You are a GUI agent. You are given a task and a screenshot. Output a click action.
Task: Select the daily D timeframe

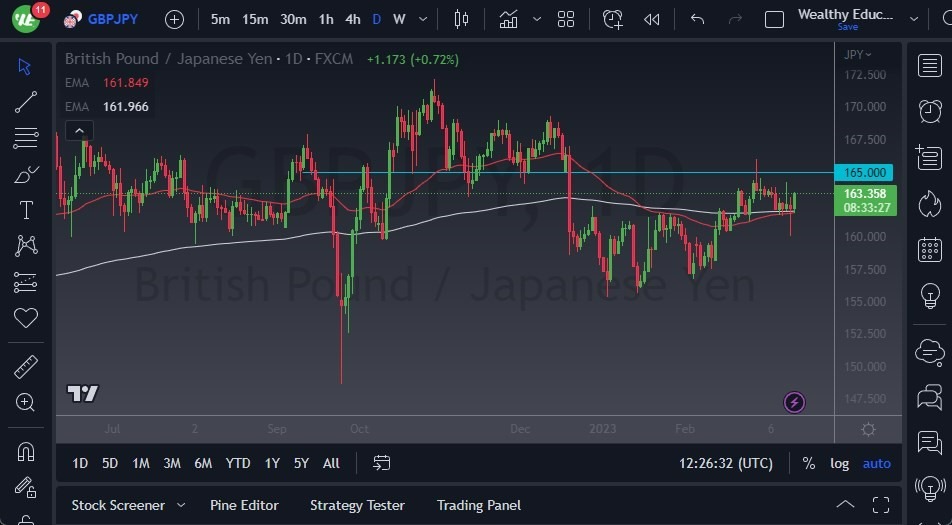[376, 19]
